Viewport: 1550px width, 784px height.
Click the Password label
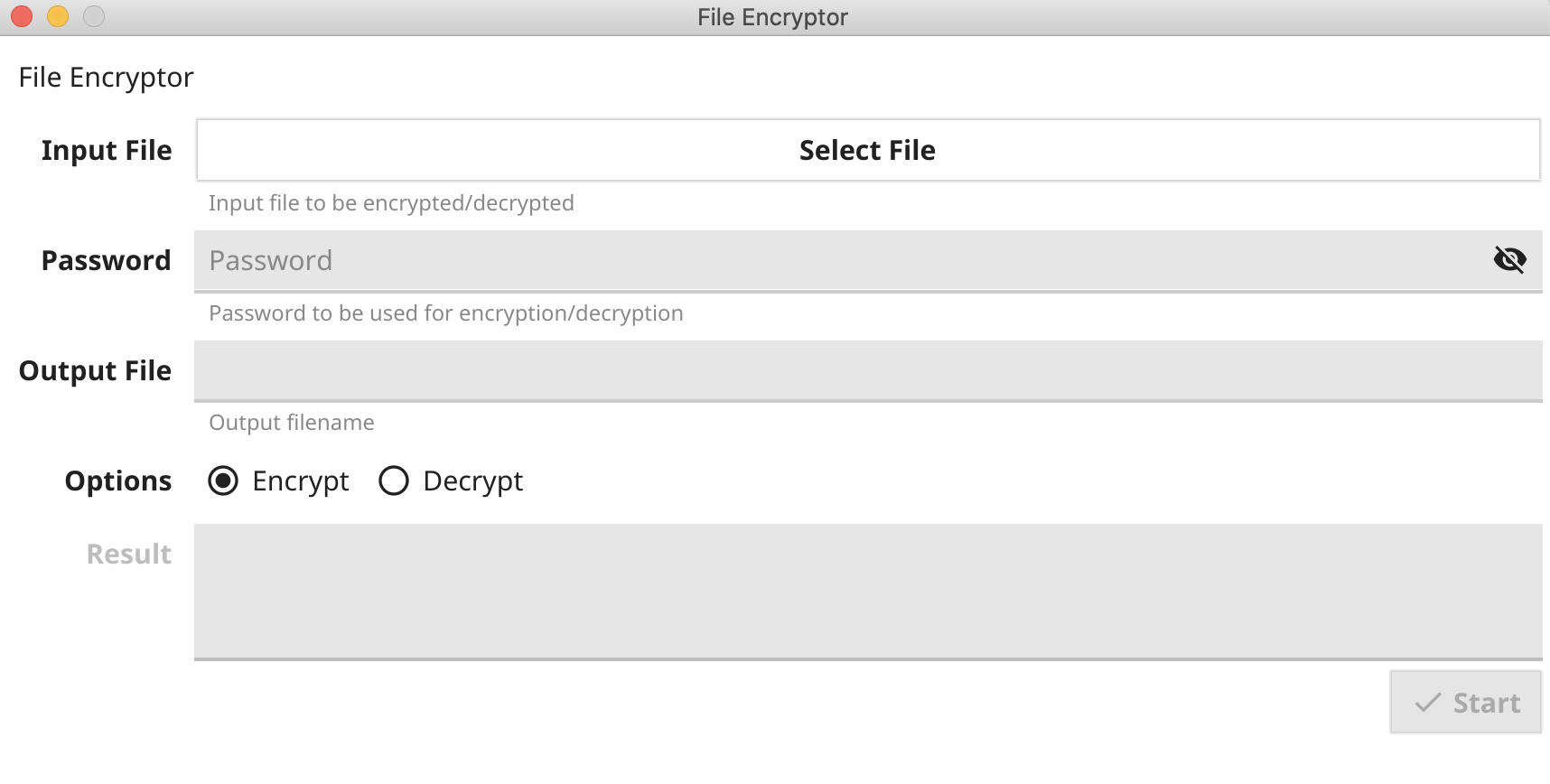point(105,260)
